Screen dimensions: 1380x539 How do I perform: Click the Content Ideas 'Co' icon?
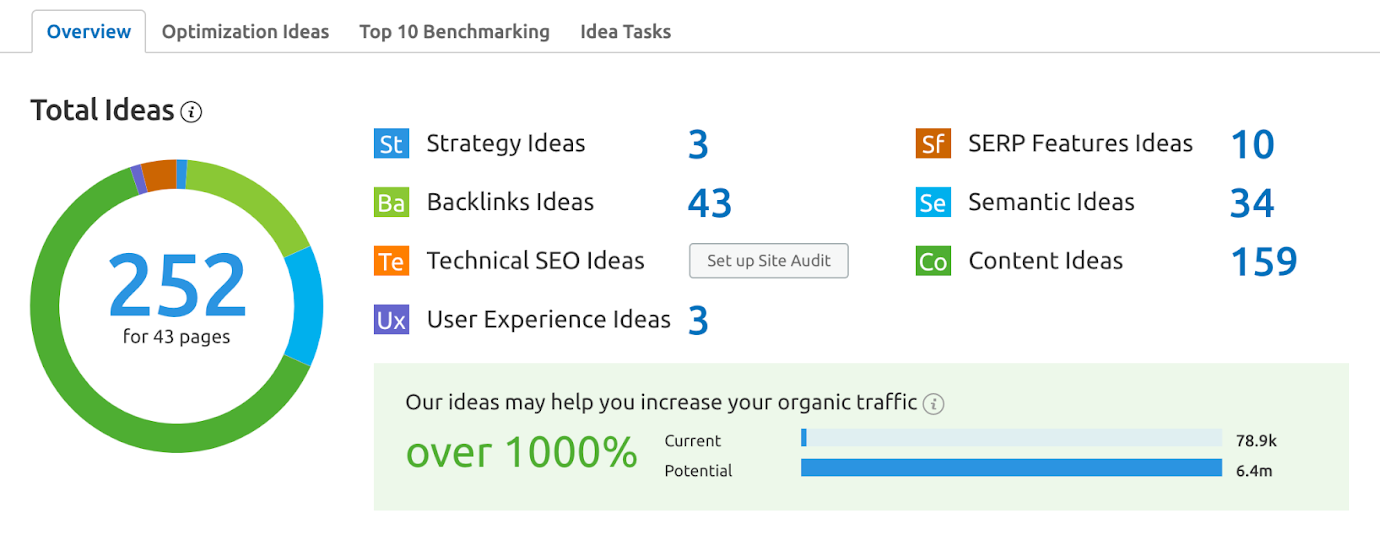click(x=933, y=262)
